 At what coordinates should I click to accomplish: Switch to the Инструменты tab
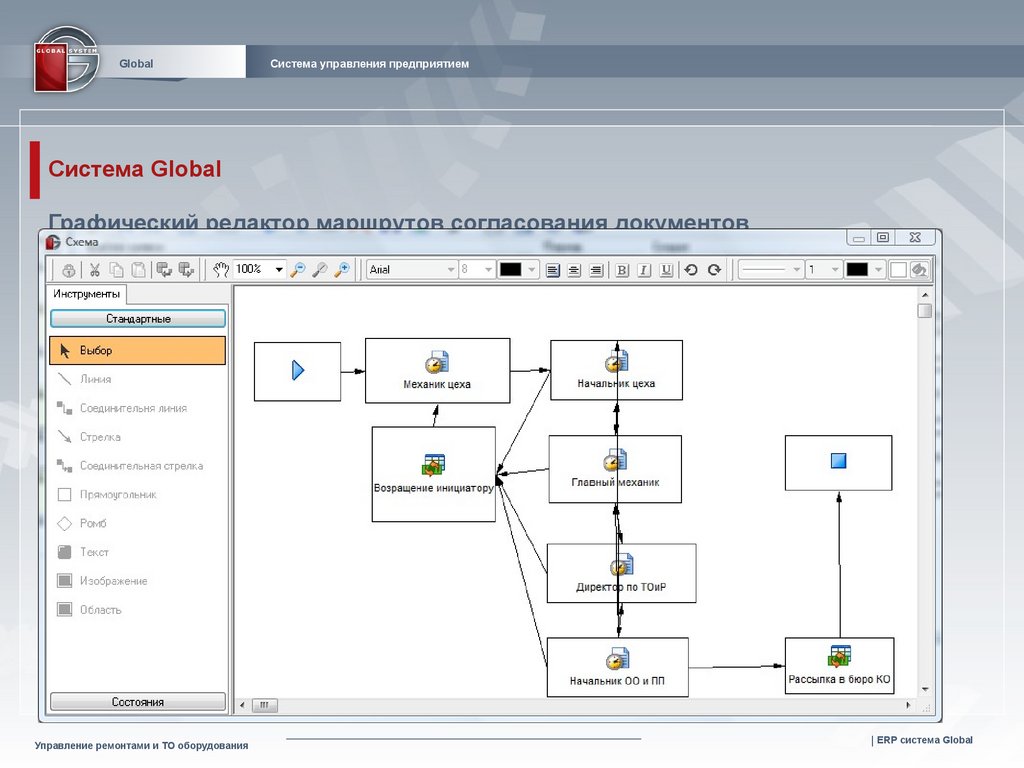point(87,294)
